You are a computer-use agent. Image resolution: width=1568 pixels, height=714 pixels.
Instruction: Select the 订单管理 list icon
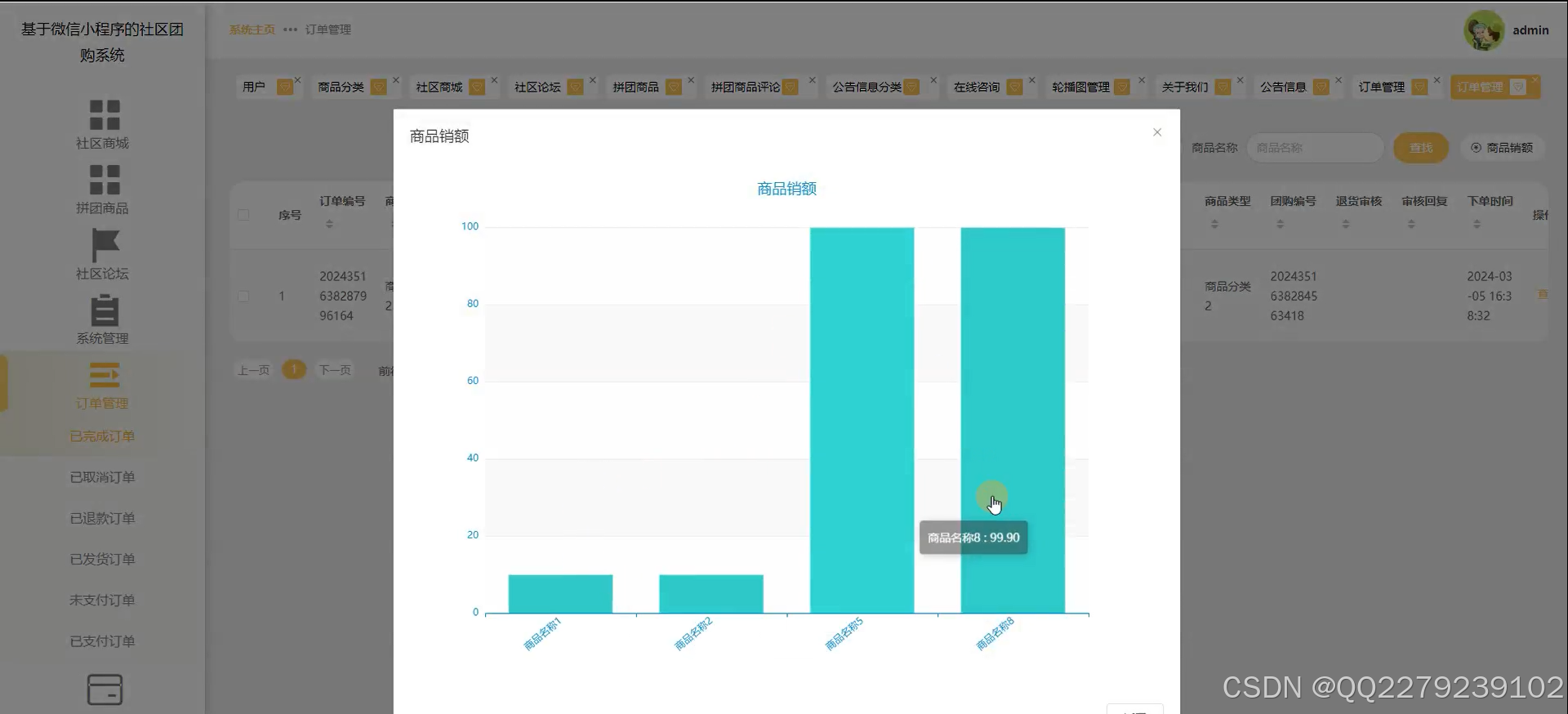point(105,375)
